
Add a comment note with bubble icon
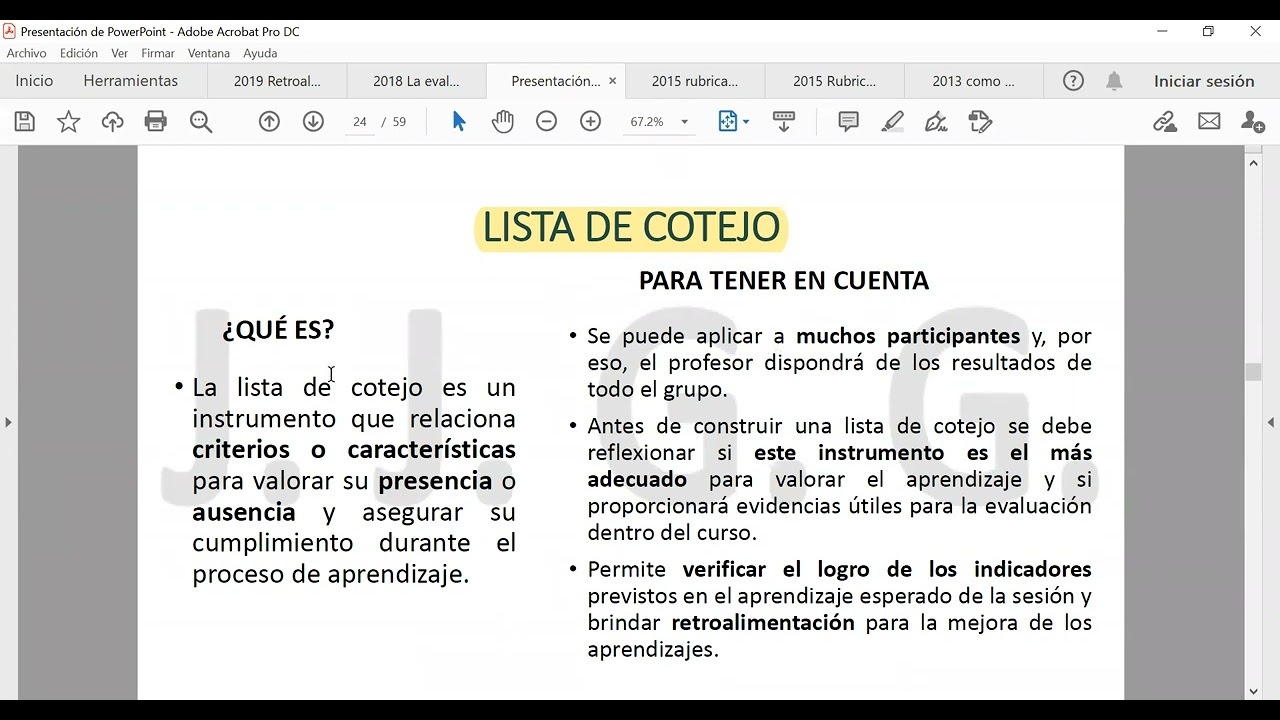(x=848, y=122)
